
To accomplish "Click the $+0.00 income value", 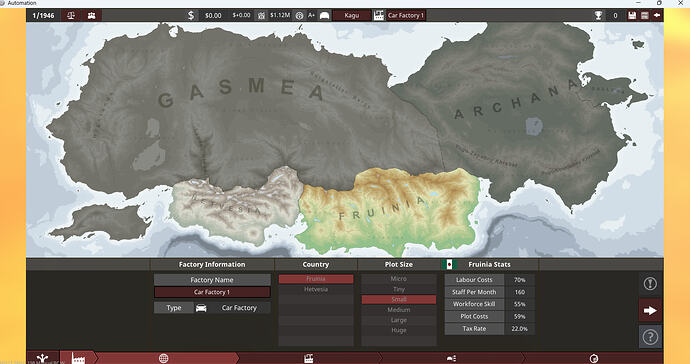I will [x=241, y=15].
